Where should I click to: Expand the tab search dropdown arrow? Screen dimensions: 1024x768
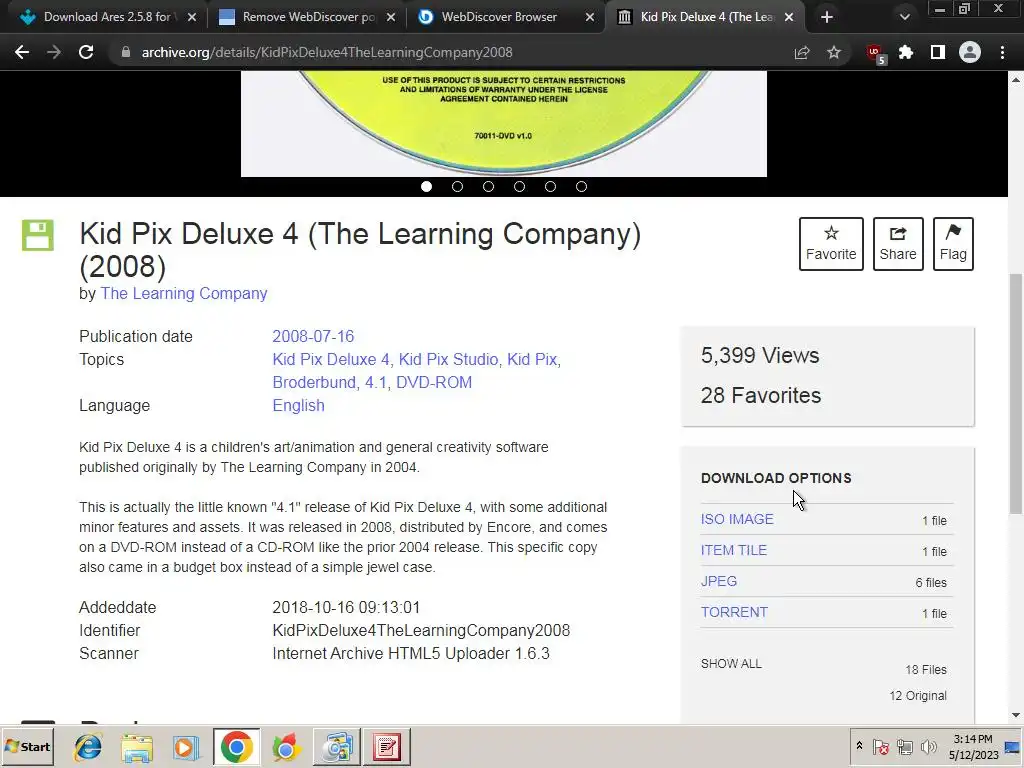904,17
